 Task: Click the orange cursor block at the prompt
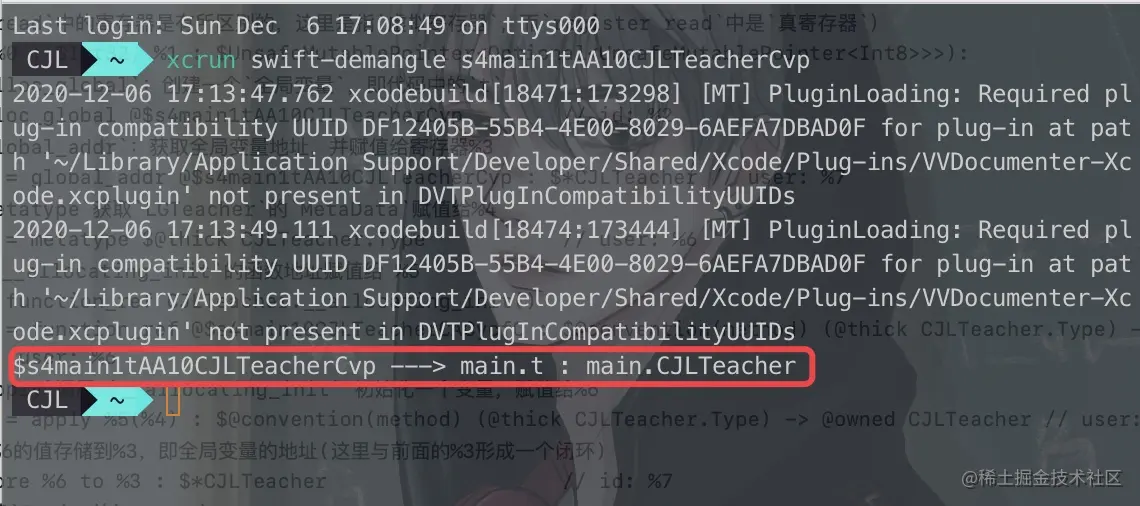tap(173, 400)
